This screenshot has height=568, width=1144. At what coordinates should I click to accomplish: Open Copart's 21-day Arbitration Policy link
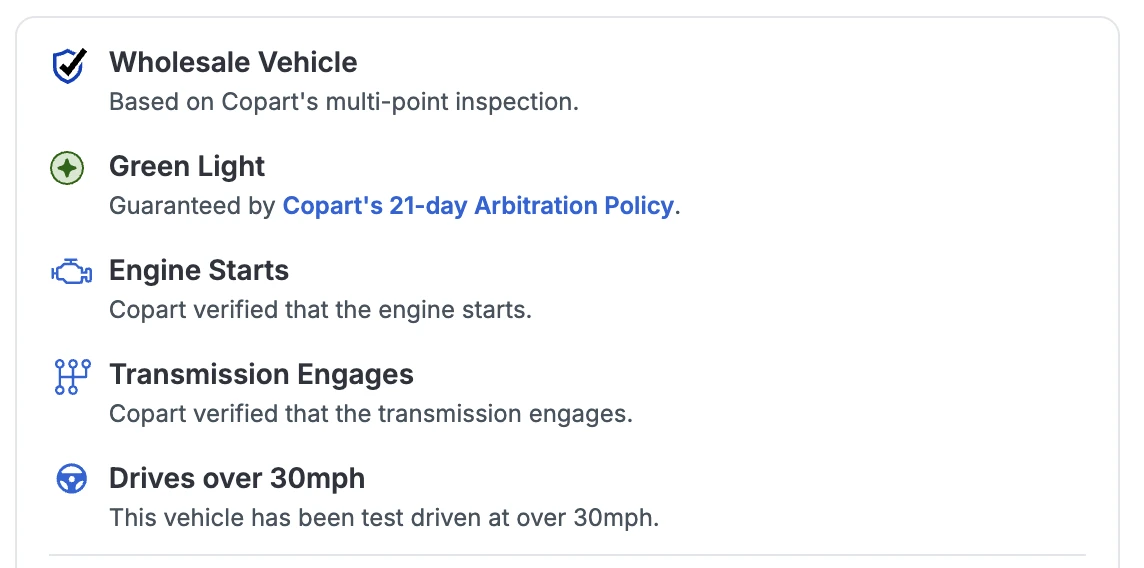[478, 206]
